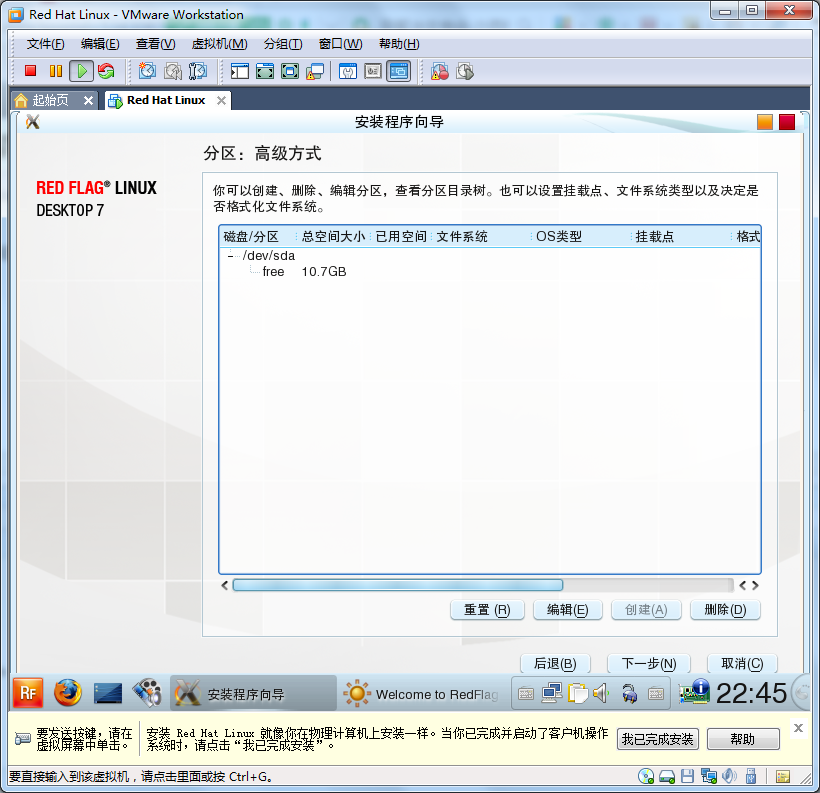Screen dimensions: 820x793
Task: Open the 编辑(E) menu
Action: [x=100, y=44]
